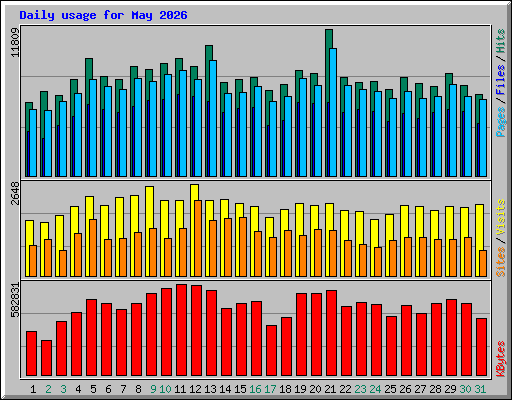Click day label 12 on the x-axis
The width and height of the screenshot is (512, 400).
point(195,389)
